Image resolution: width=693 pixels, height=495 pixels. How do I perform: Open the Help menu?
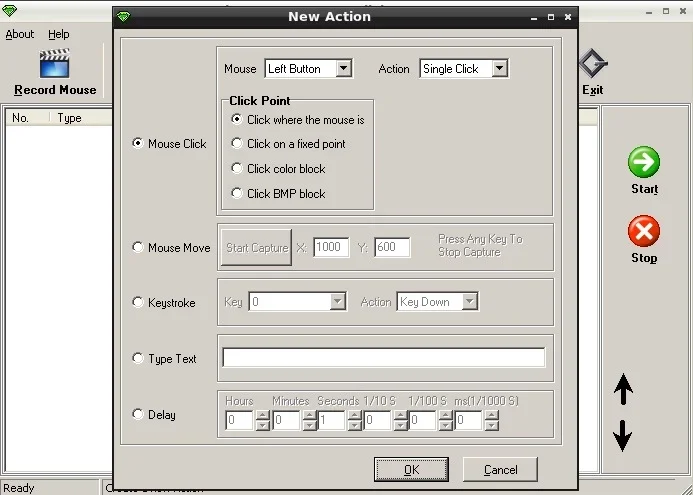pyautogui.click(x=59, y=34)
